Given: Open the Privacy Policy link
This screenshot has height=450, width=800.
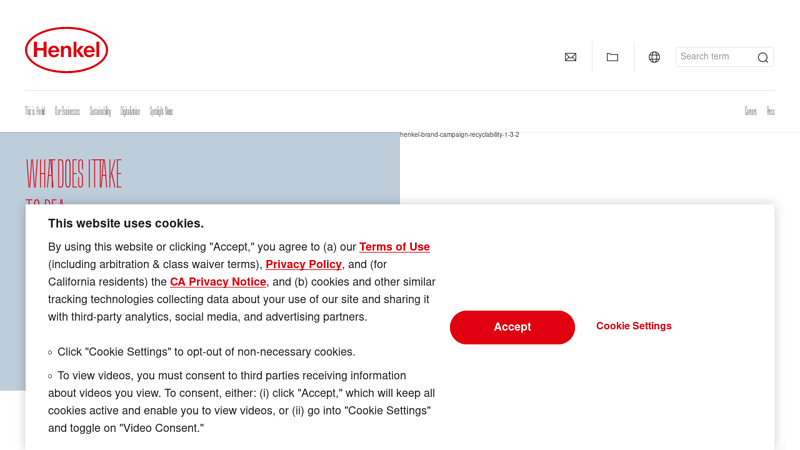Looking at the screenshot, I should coord(303,264).
